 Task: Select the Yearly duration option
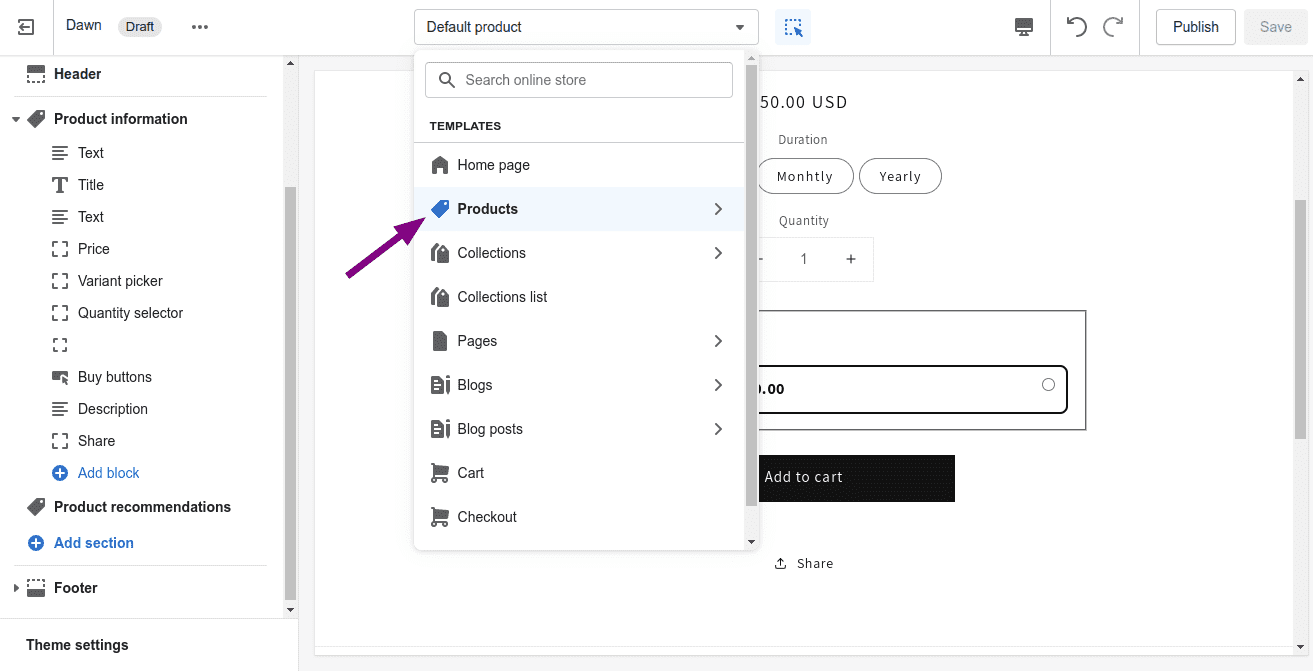point(899,176)
